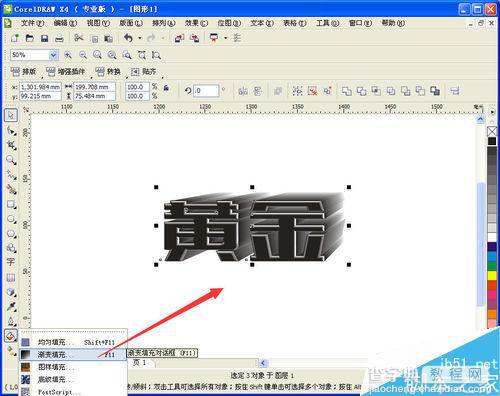This screenshot has width=500, height=396.
Task: Select the Zoom tool in toolbox
Action: (x=11, y=160)
